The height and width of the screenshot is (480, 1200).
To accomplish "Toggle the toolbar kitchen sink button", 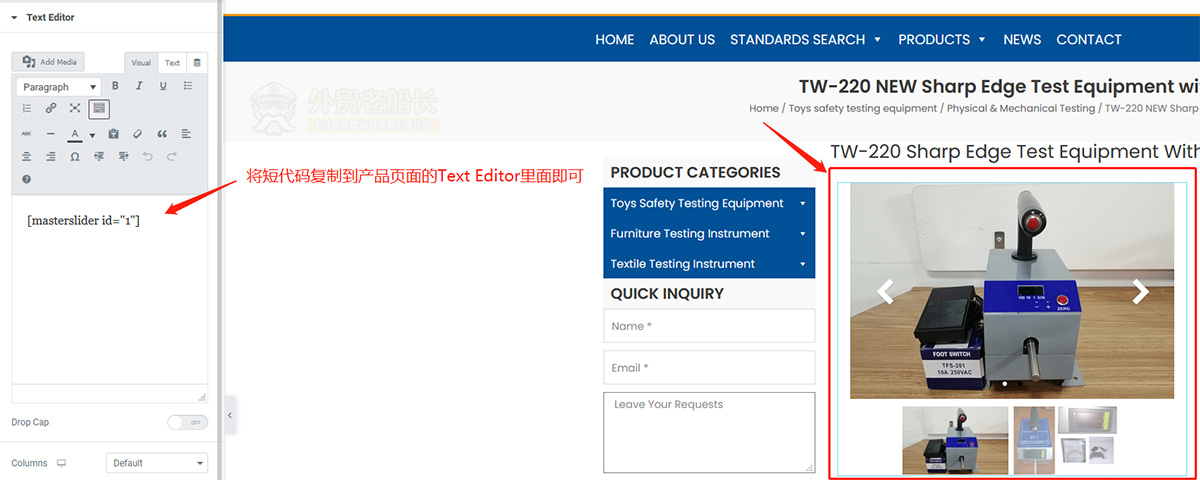I will tap(99, 108).
